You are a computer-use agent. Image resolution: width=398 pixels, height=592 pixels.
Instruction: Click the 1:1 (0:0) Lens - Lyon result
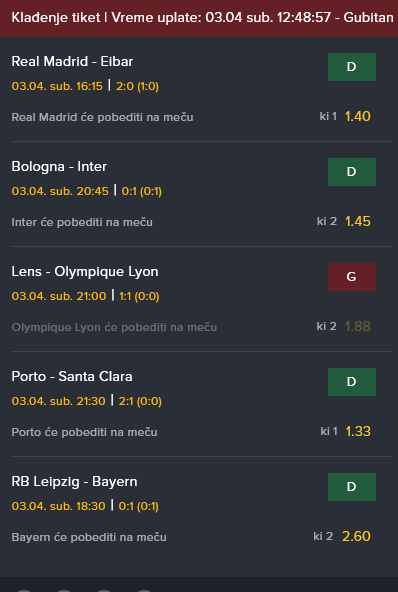click(139, 296)
